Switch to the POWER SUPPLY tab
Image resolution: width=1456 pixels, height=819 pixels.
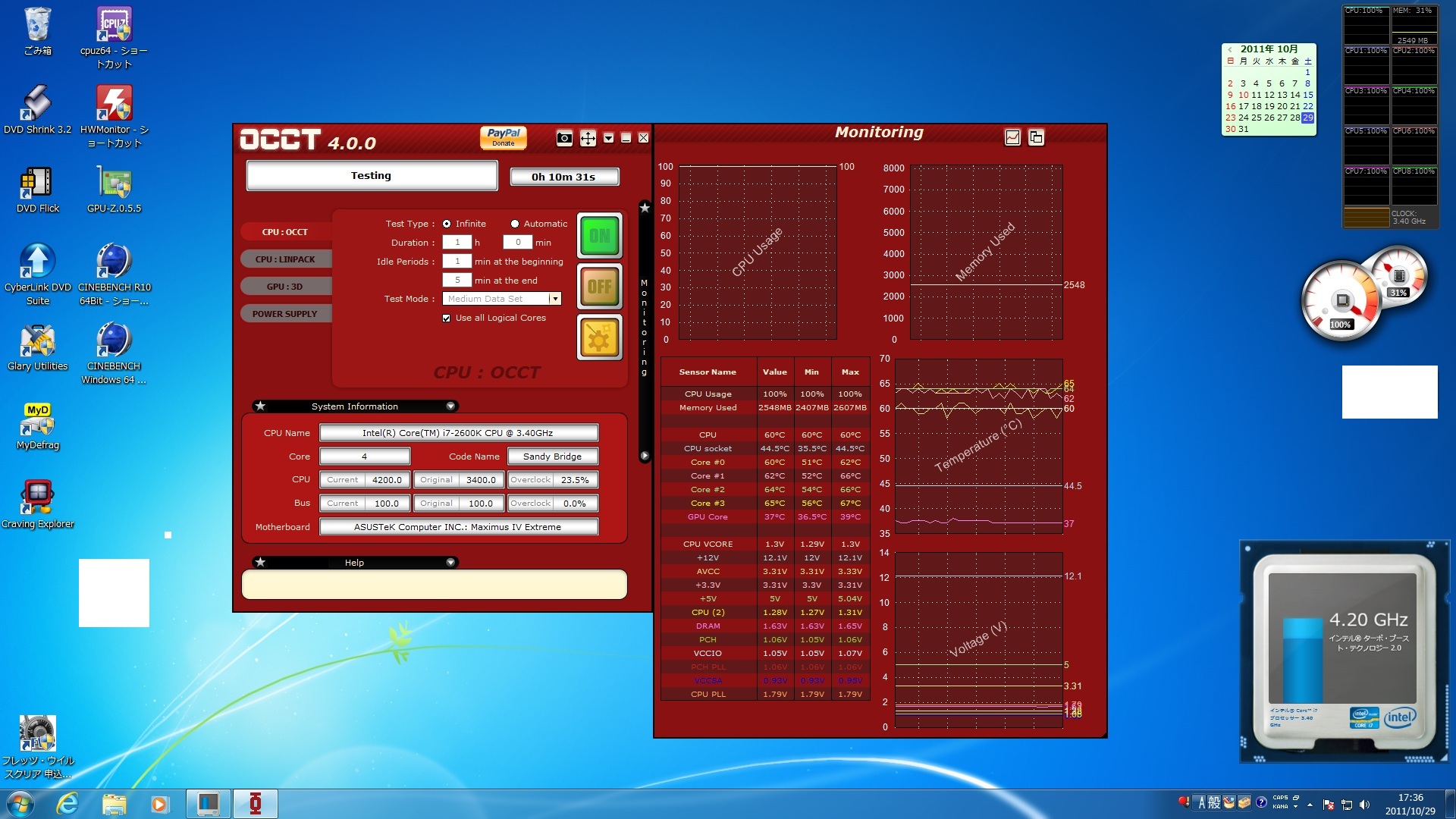pyautogui.click(x=285, y=314)
